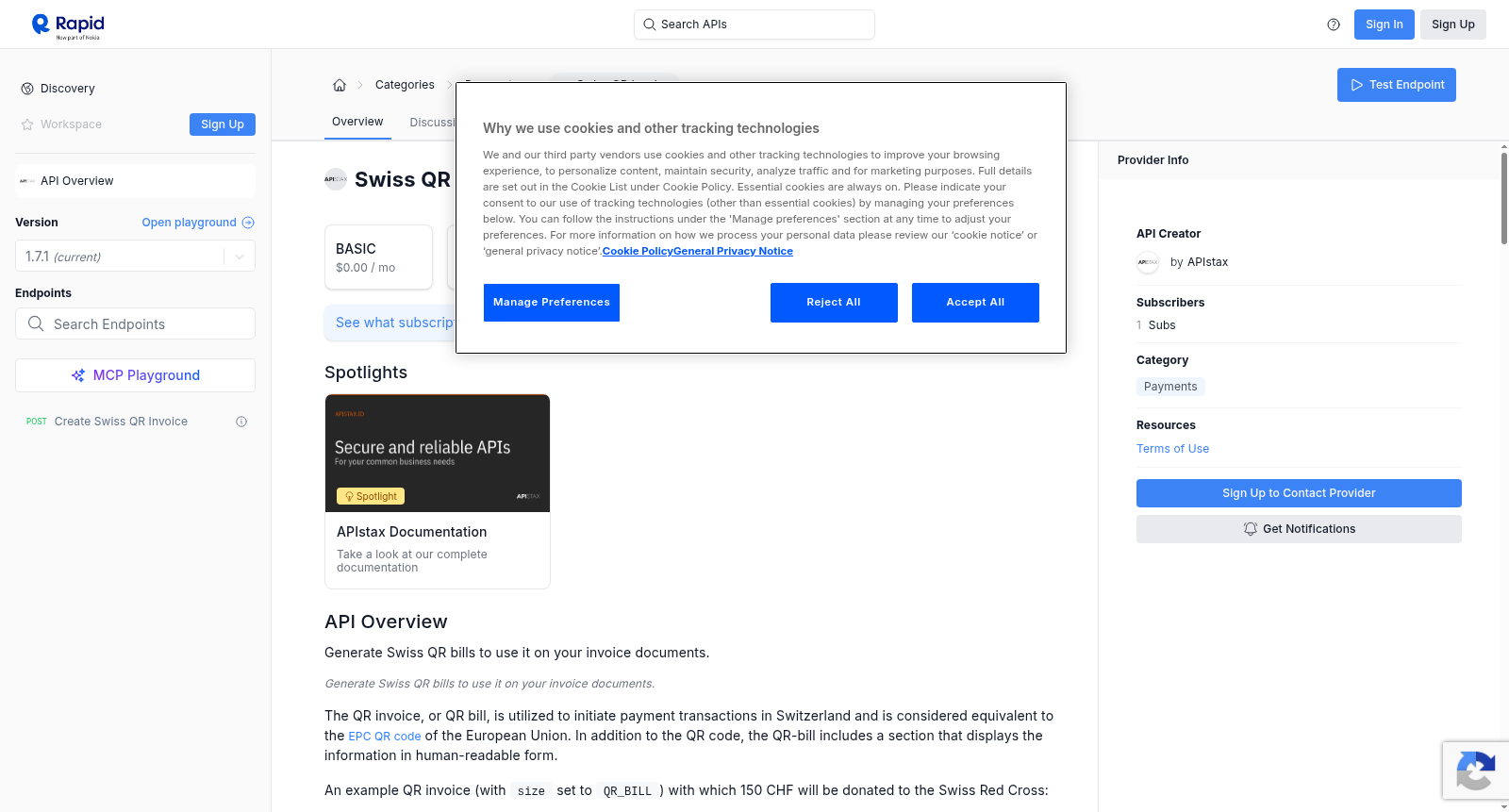Open the Rapid logo home page
1509x812 pixels.
point(68,25)
